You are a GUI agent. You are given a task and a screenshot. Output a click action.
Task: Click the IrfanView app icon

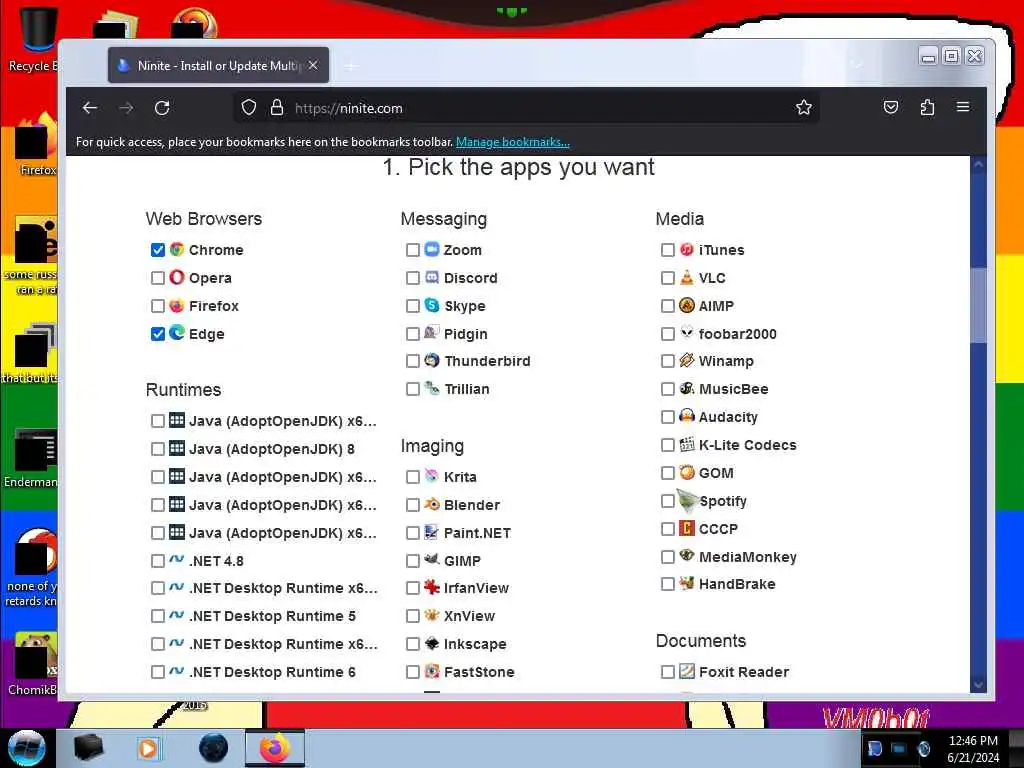432,587
